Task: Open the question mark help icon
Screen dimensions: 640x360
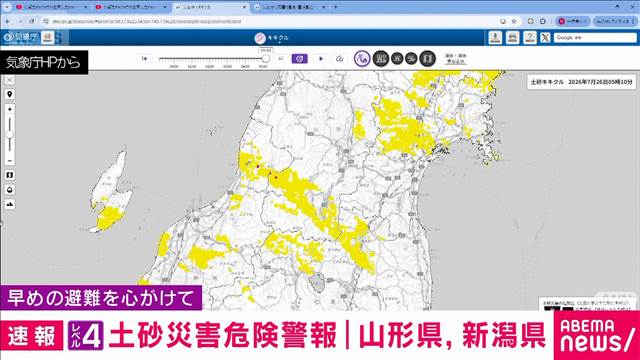Action: [529, 38]
